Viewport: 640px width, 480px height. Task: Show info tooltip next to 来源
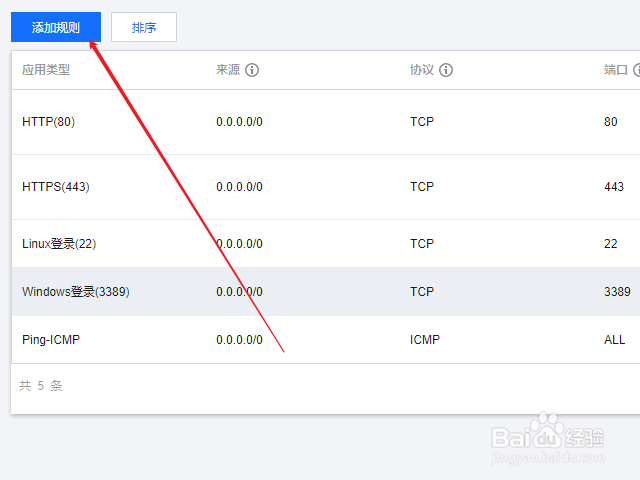252,70
